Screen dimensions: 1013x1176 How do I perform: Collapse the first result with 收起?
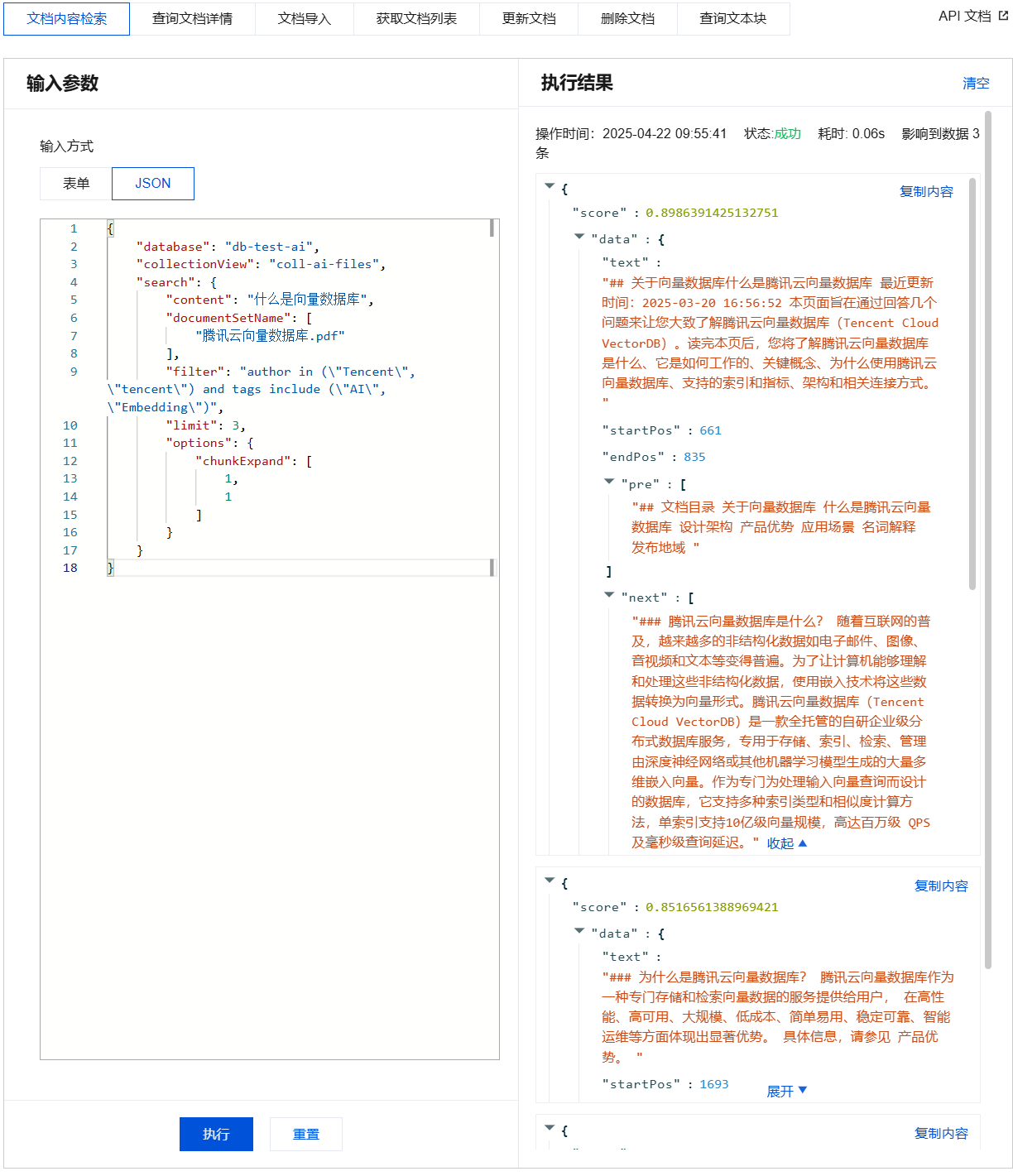tap(787, 843)
